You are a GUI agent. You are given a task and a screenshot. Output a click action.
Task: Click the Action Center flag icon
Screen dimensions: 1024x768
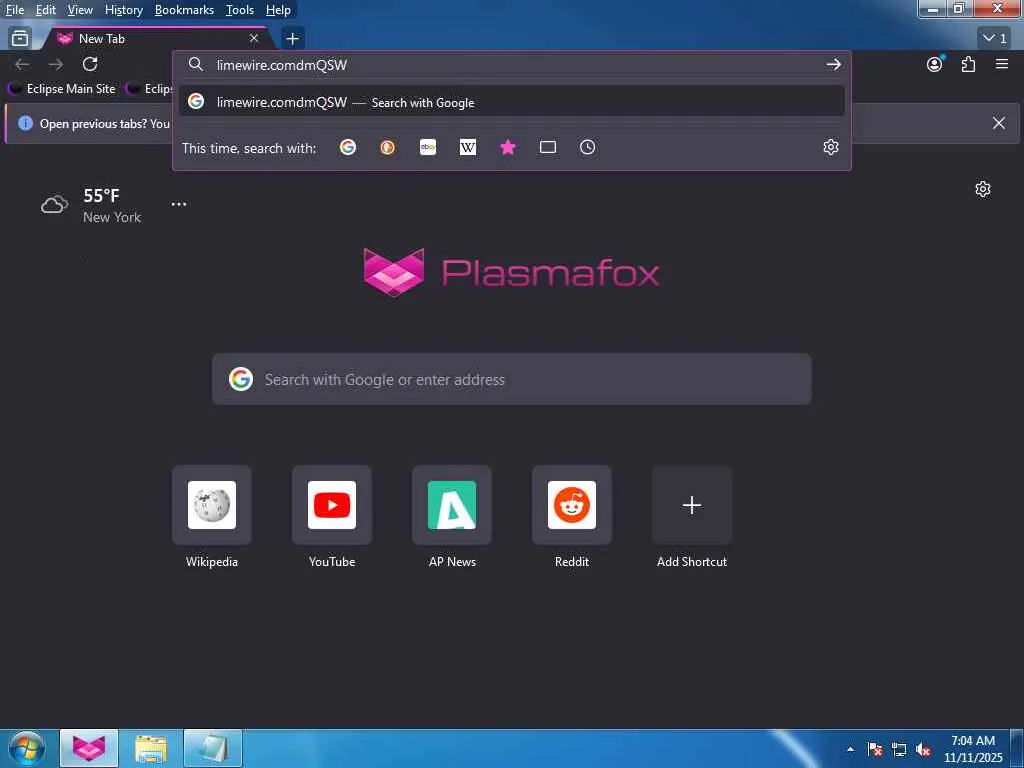(875, 749)
